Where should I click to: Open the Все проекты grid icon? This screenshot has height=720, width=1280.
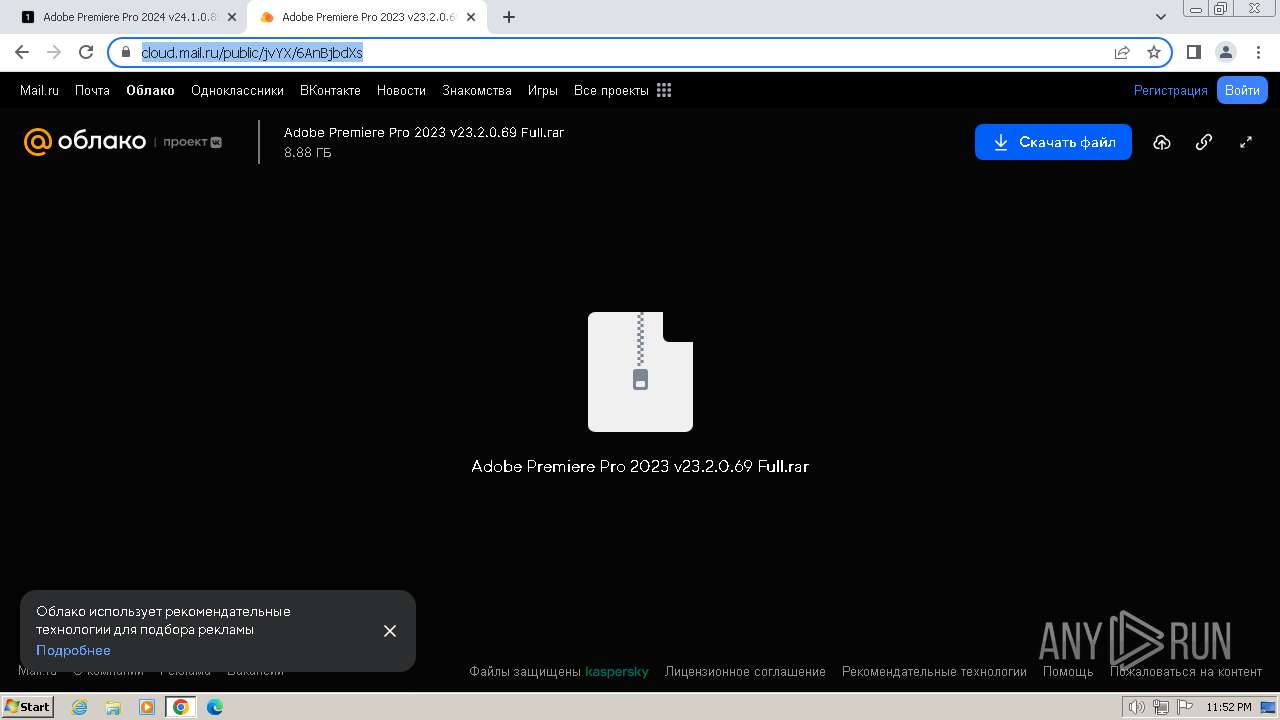(x=664, y=90)
